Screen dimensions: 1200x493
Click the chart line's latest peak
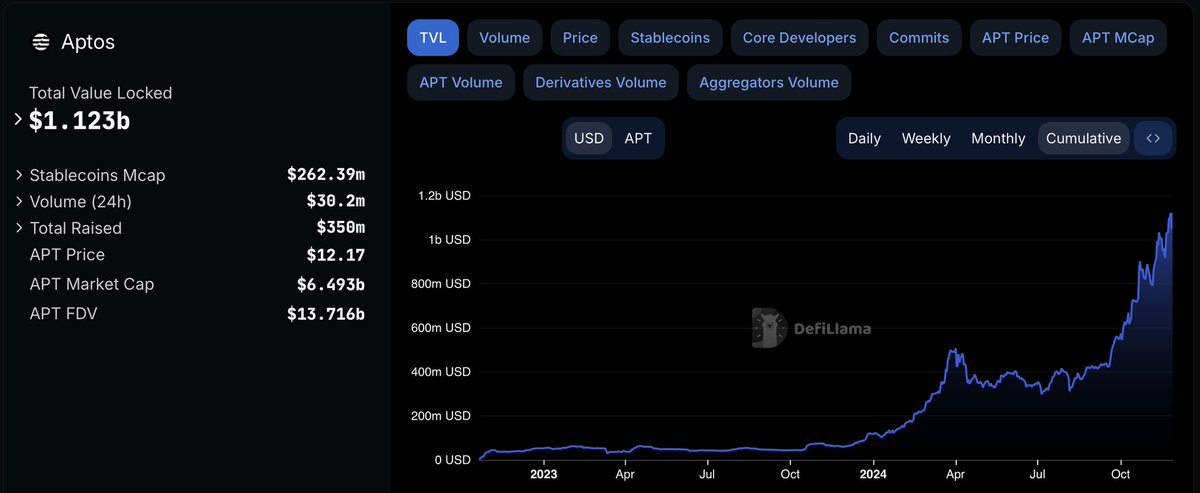coord(1170,214)
